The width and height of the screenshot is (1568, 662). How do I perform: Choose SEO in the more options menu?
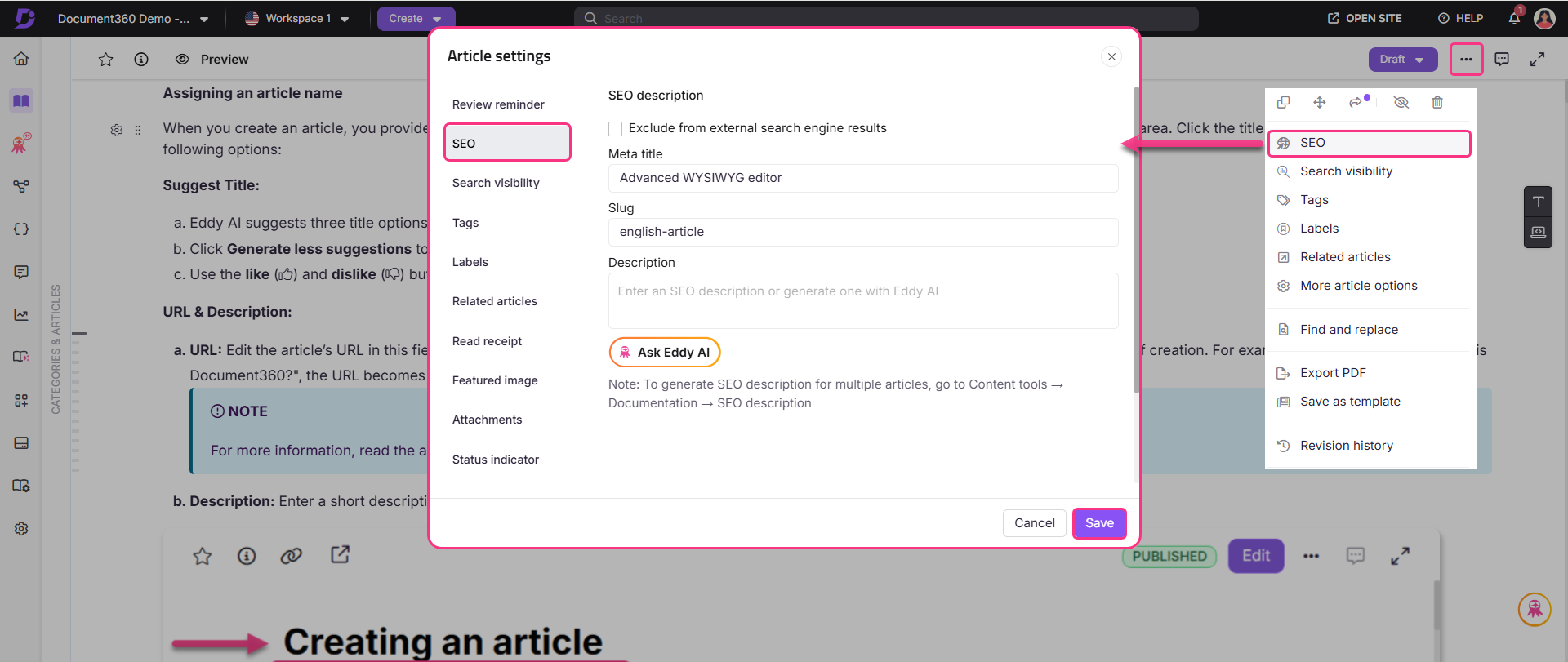tap(1370, 143)
